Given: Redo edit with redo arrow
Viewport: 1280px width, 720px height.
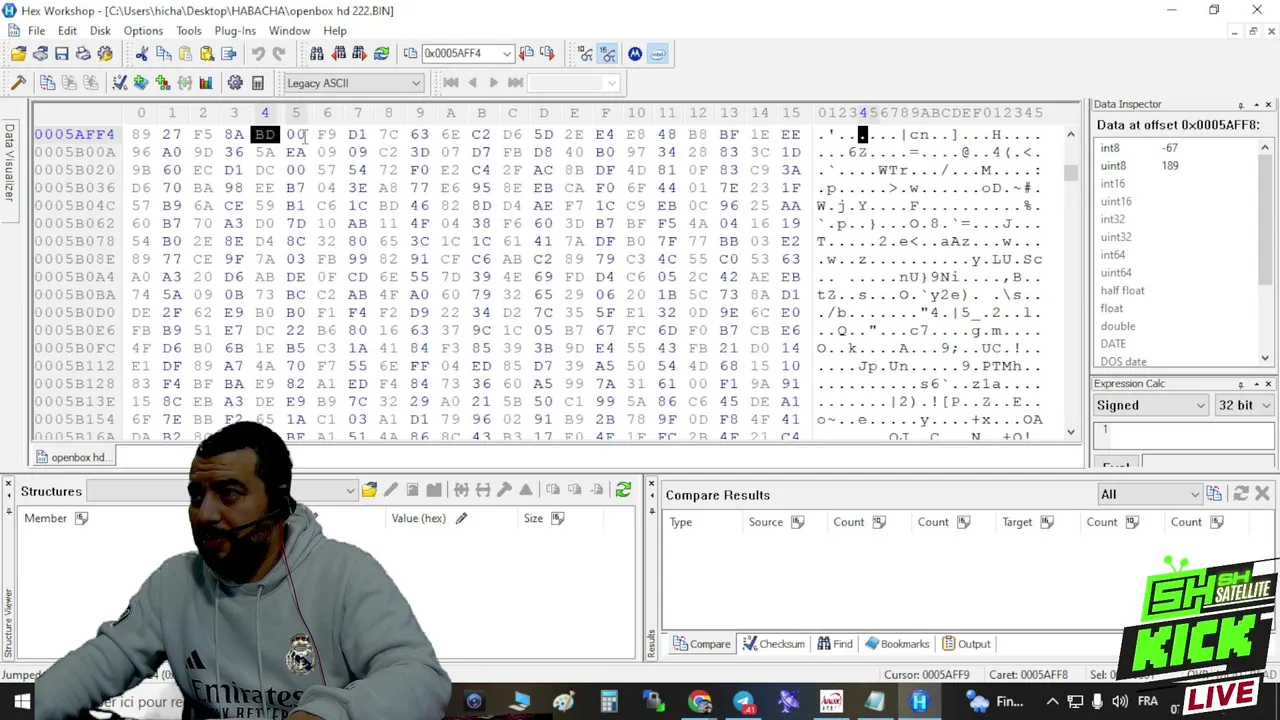Looking at the screenshot, I should (x=279, y=54).
